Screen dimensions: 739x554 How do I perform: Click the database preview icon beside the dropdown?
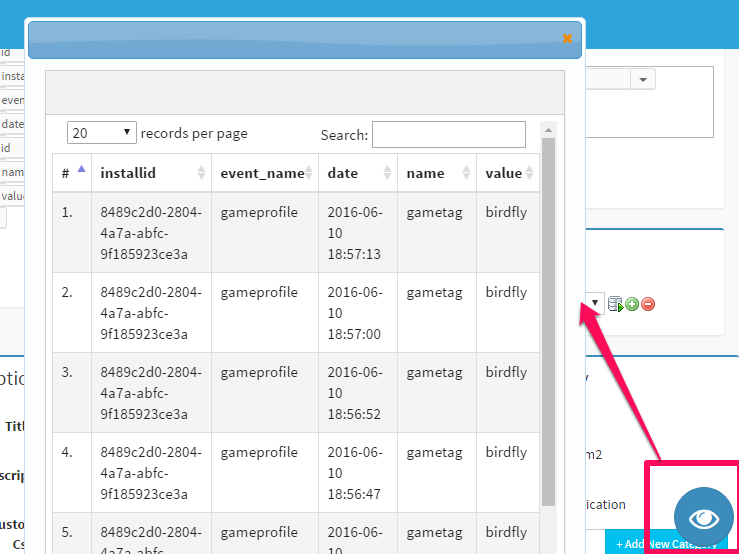[x=615, y=304]
